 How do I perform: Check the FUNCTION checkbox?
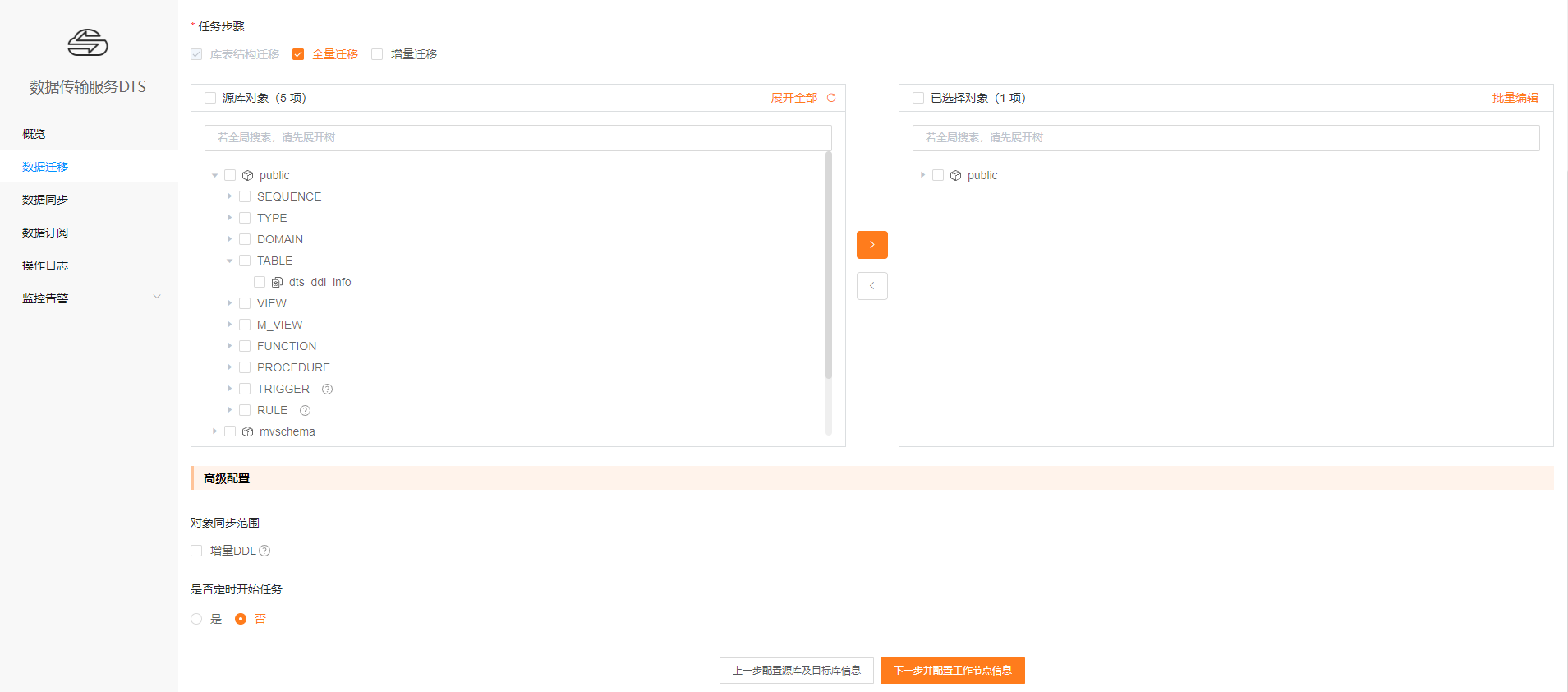(245, 346)
